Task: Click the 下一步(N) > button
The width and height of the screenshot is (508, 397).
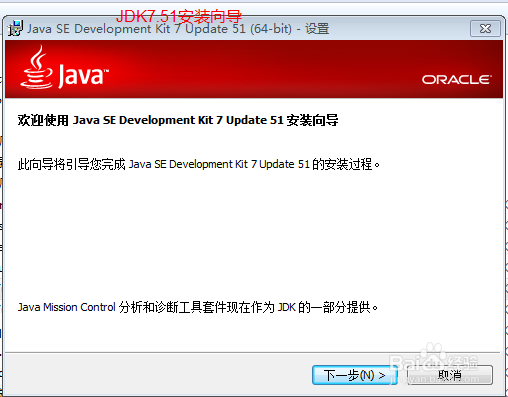Action: click(x=355, y=375)
